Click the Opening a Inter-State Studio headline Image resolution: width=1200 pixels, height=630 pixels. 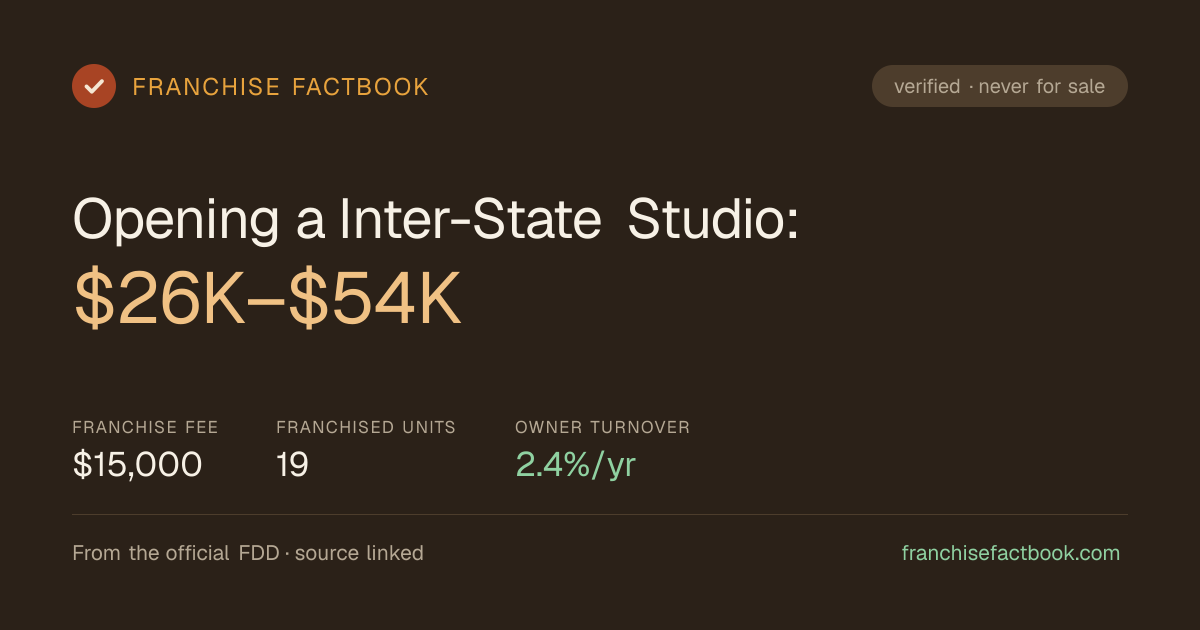[x=436, y=218]
